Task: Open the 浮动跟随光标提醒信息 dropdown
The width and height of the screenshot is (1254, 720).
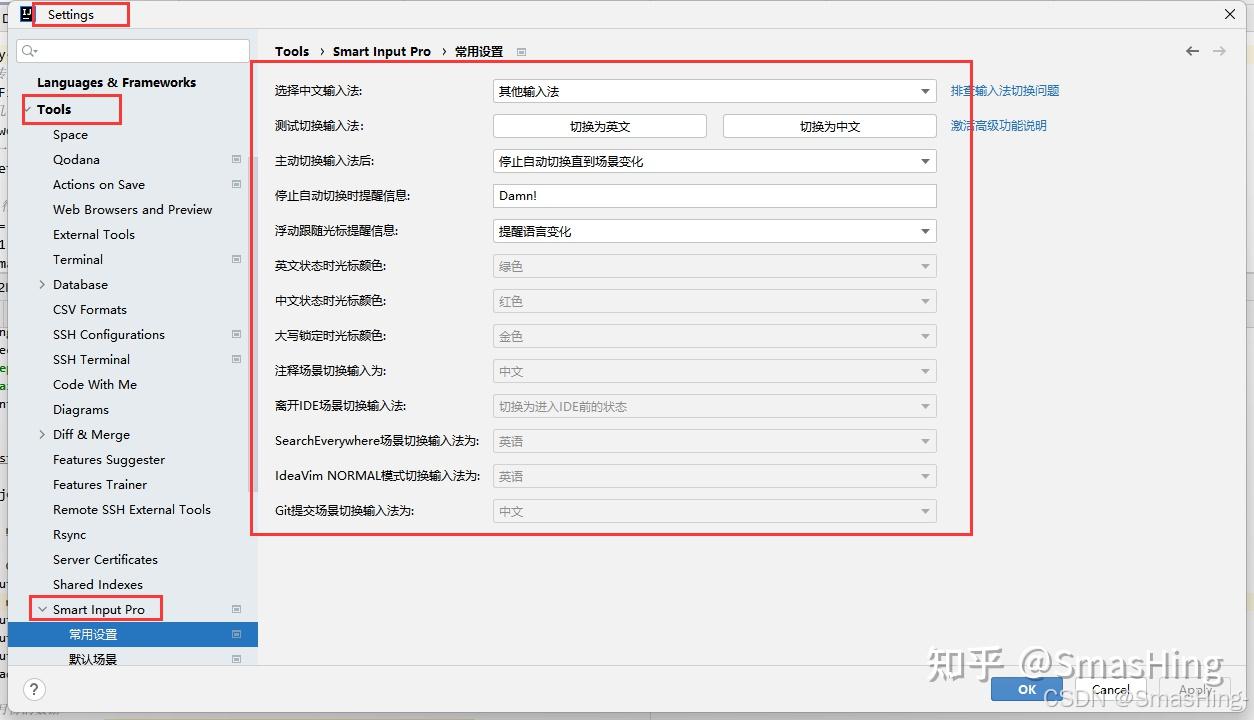Action: tap(925, 230)
